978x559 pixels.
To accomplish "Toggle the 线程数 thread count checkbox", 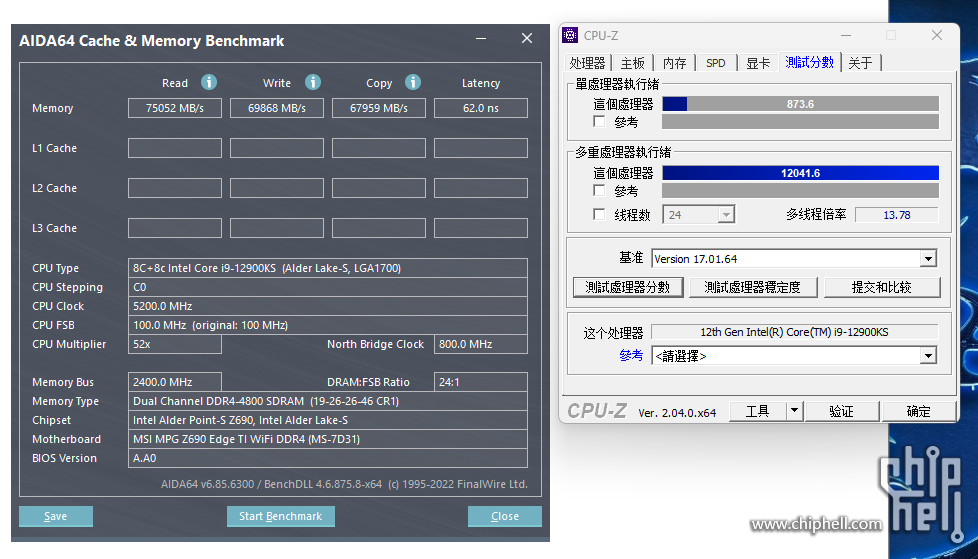I will pos(599,215).
